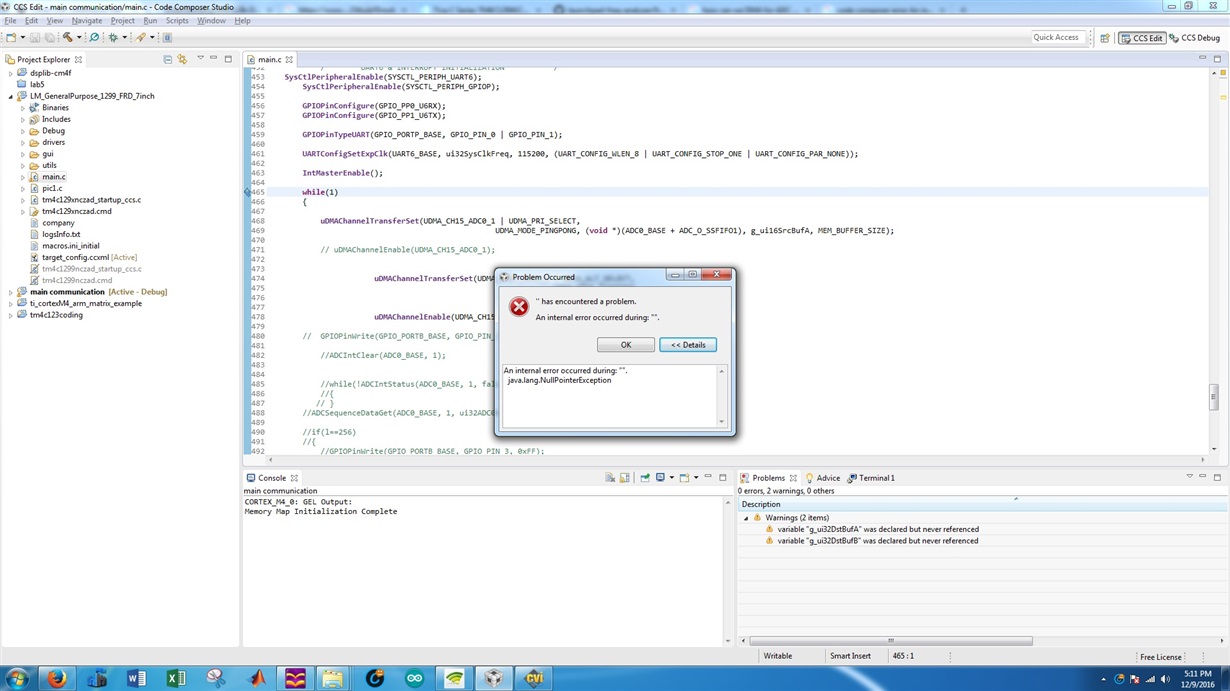This screenshot has height=691, width=1230.
Task: Select the CCS Edit perspective button
Action: (1142, 38)
